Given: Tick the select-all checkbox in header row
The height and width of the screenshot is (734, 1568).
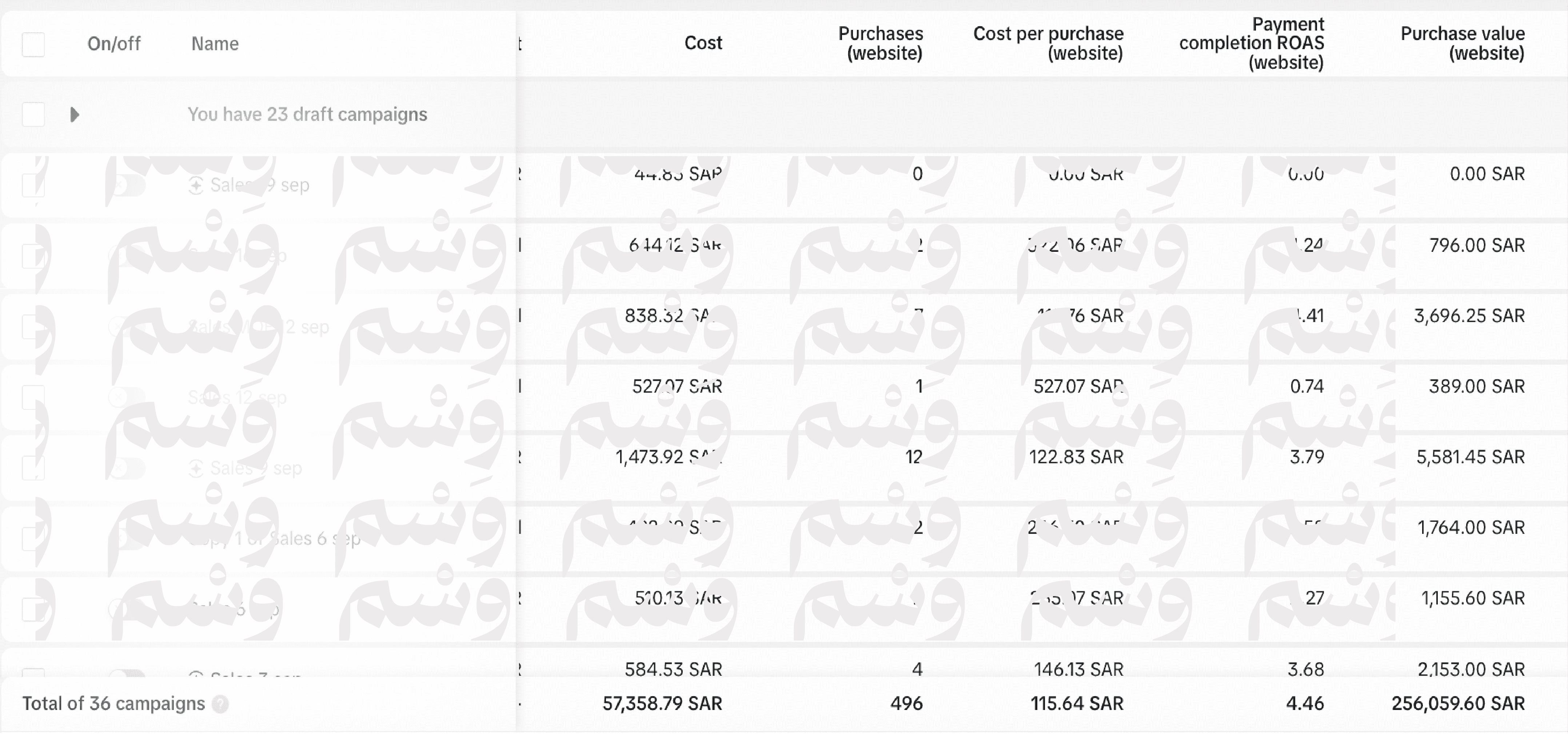Looking at the screenshot, I should [x=33, y=44].
